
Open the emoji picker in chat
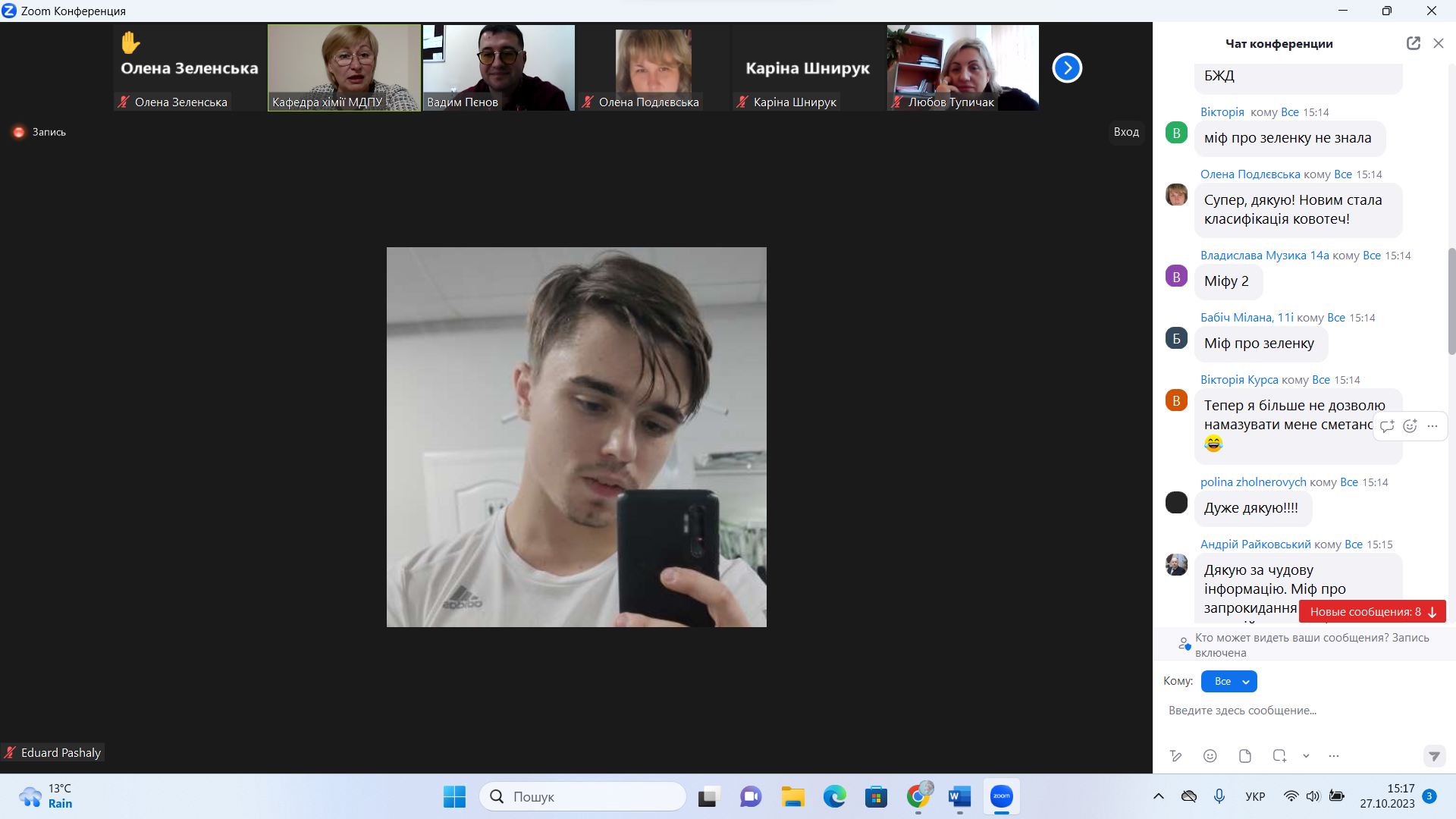pyautogui.click(x=1210, y=755)
